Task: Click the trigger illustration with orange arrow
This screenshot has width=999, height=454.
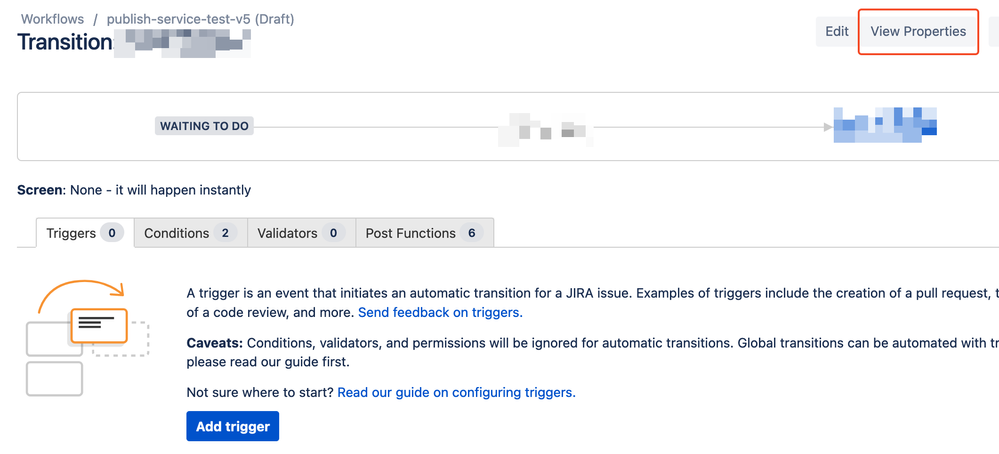Action: 88,337
